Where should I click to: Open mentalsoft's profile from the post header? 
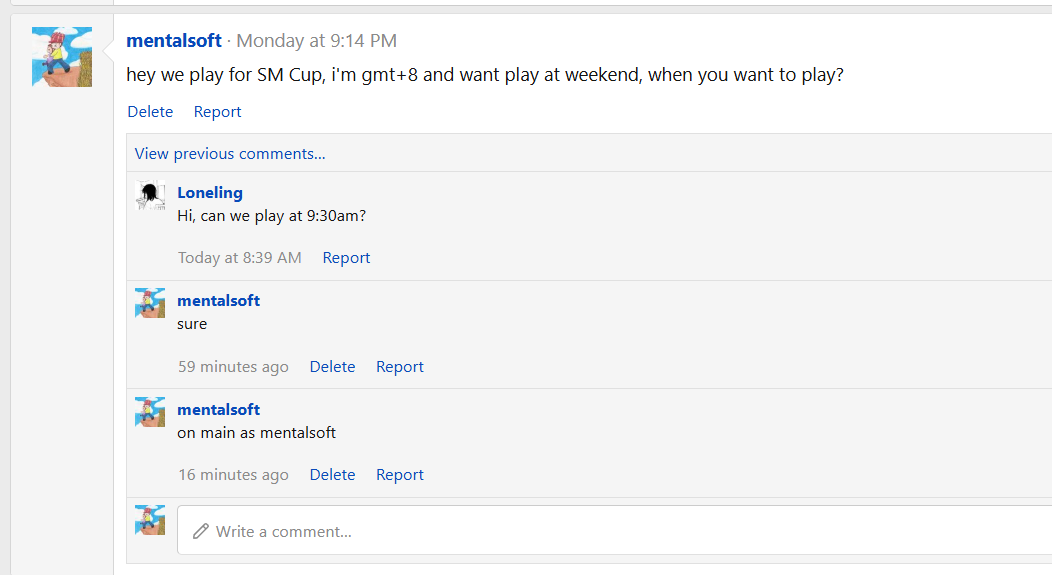pyautogui.click(x=174, y=40)
